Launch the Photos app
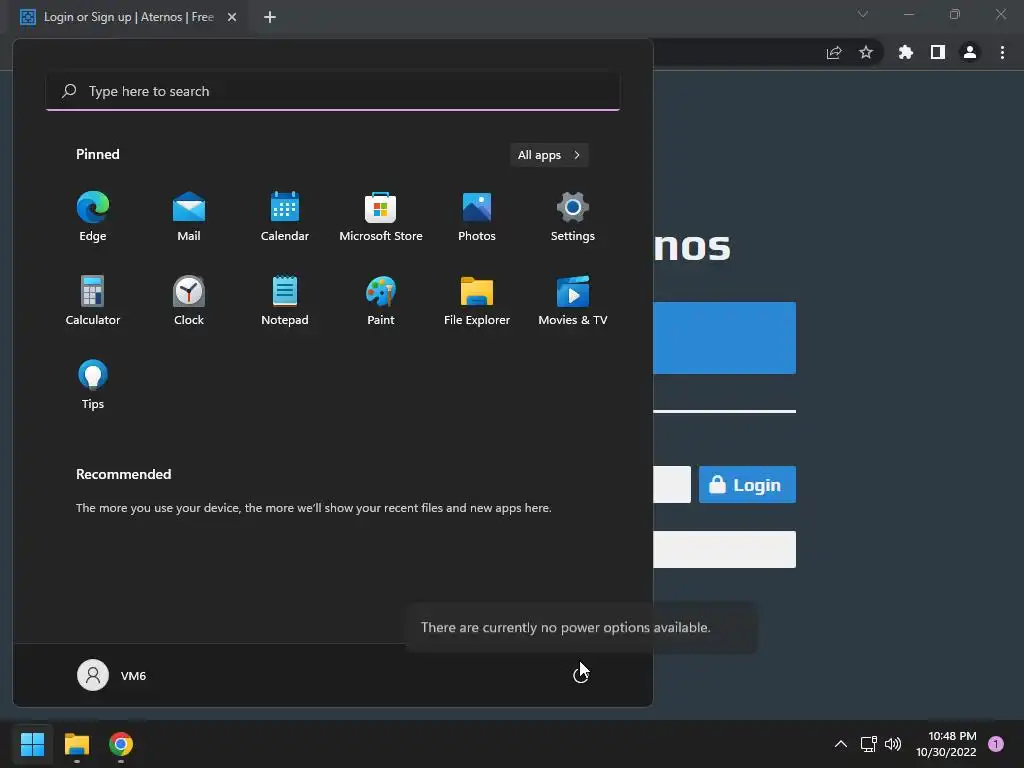Image resolution: width=1024 pixels, height=768 pixels. pyautogui.click(x=477, y=217)
